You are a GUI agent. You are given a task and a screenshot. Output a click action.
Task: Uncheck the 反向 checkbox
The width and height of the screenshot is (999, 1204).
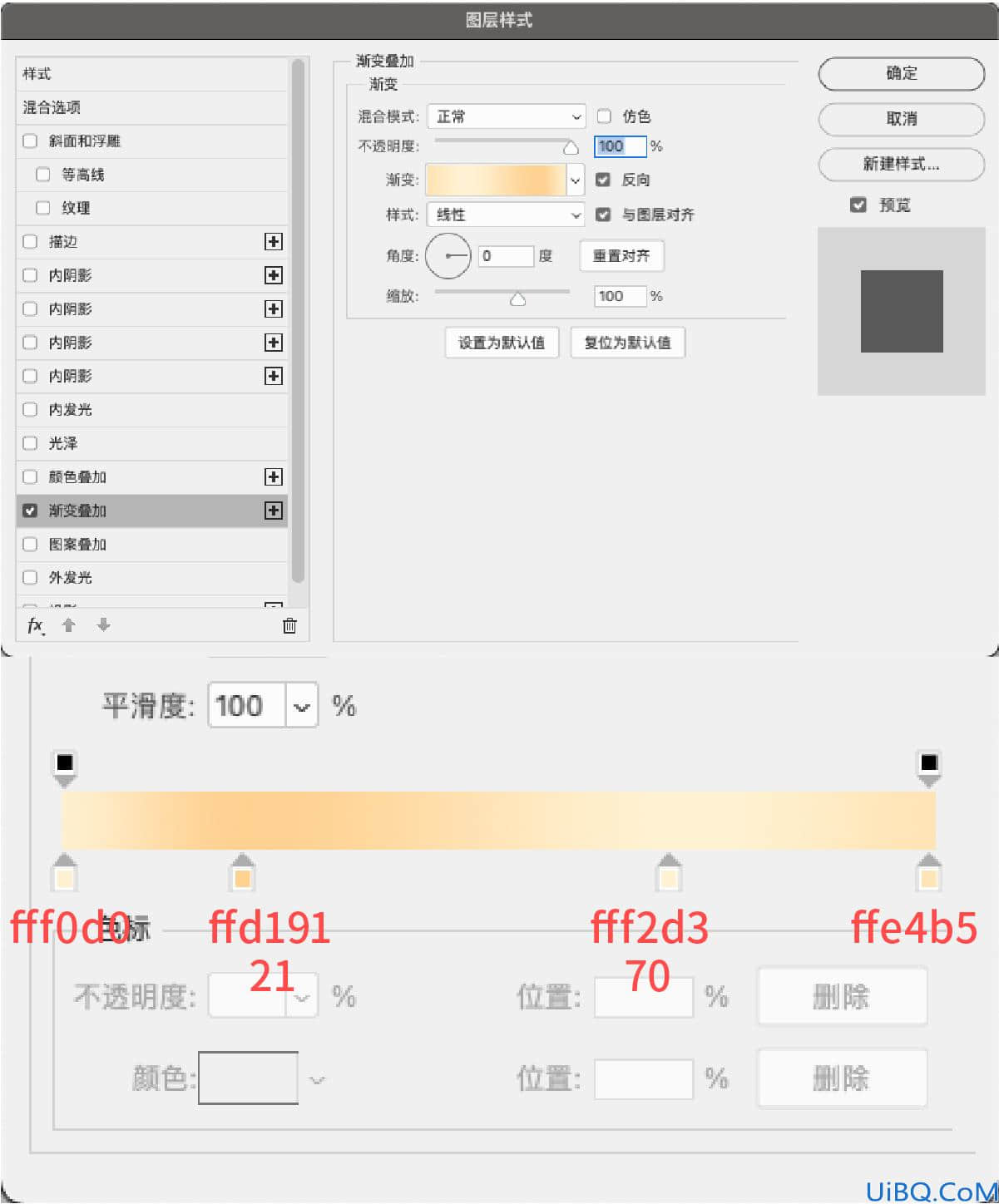[604, 180]
